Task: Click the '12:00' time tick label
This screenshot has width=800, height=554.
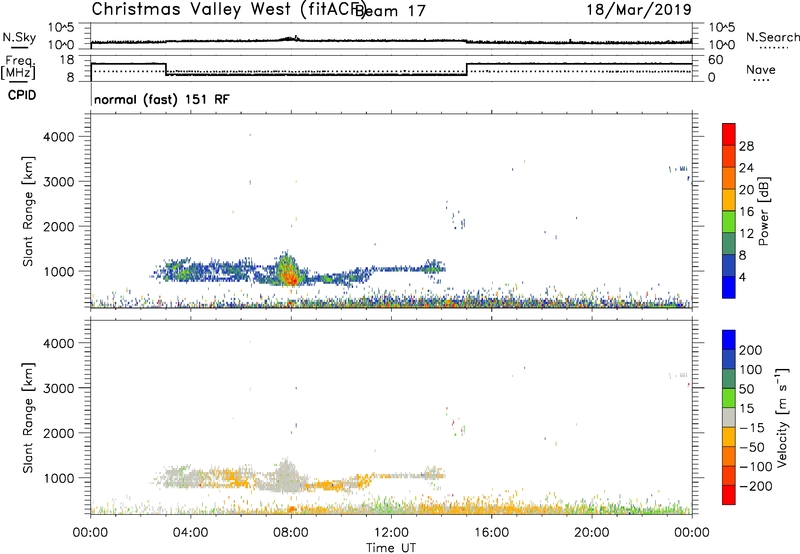Action: [x=391, y=533]
